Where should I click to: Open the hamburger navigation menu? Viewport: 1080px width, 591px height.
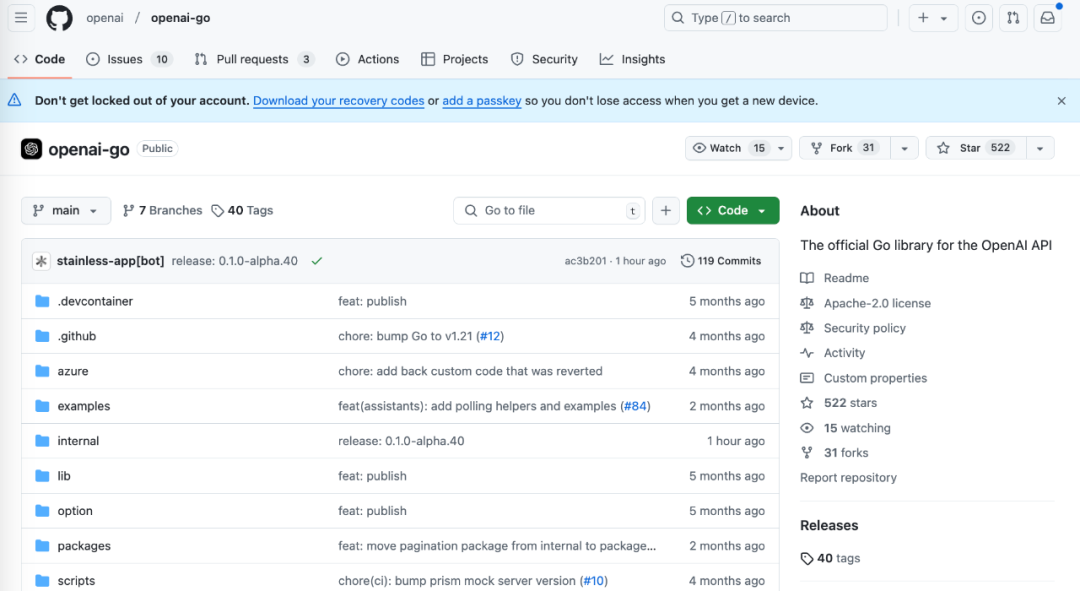coord(21,18)
